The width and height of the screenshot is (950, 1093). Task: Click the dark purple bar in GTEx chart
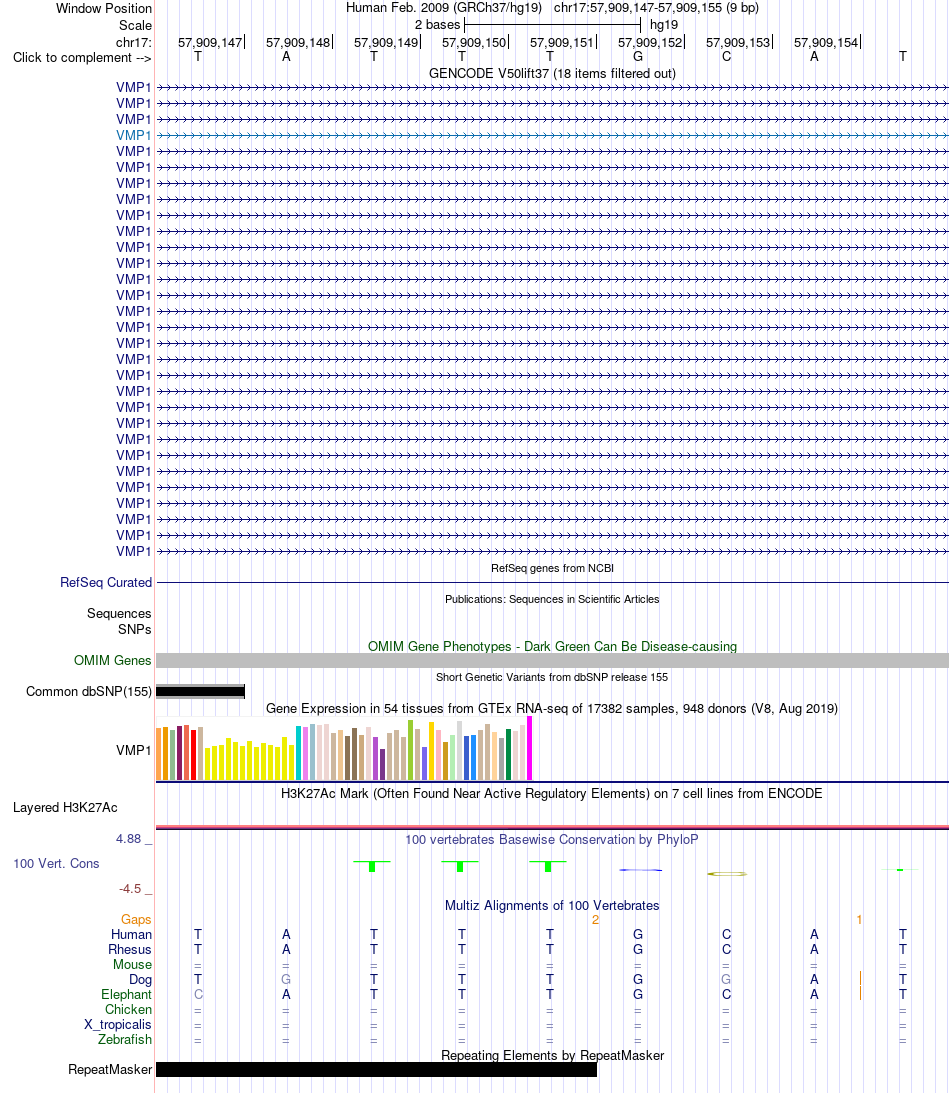coord(383,764)
